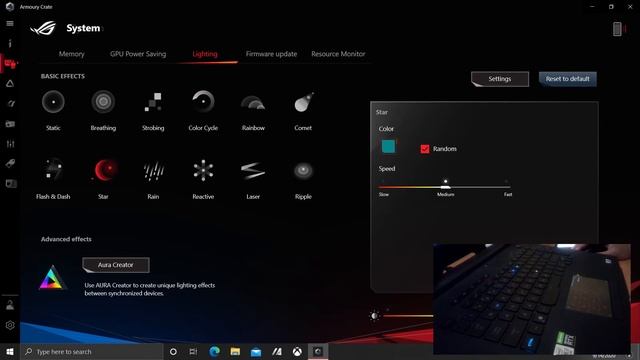Click the ROG logo beside System
Screen dimensions: 640x360
(44, 28)
